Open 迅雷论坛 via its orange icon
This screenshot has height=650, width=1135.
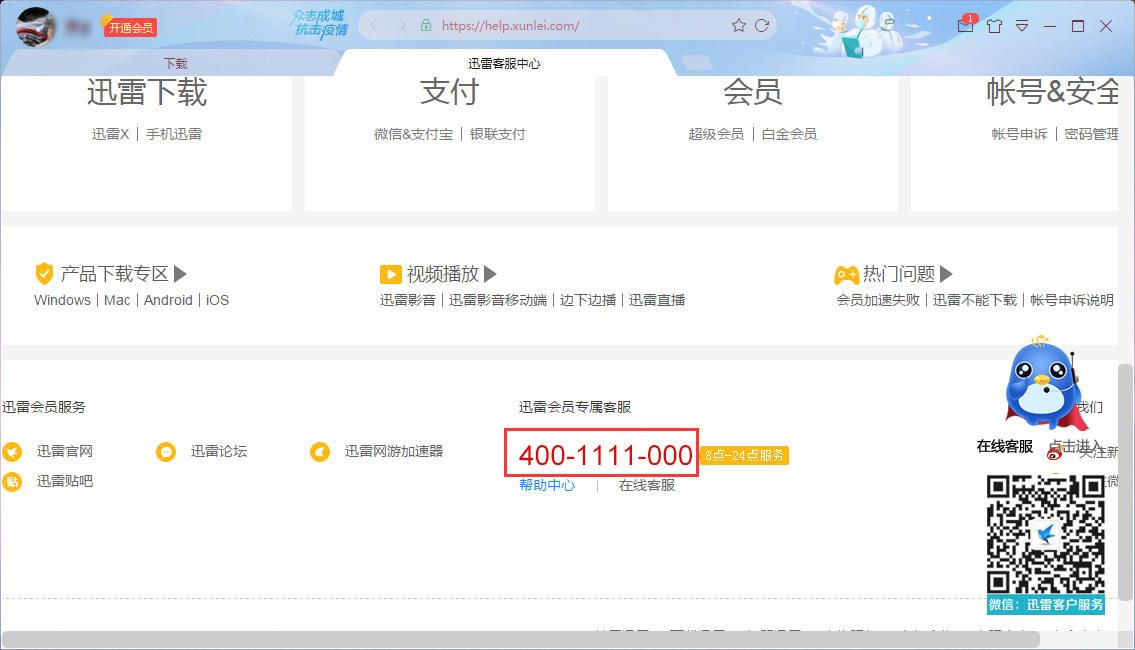[x=166, y=452]
